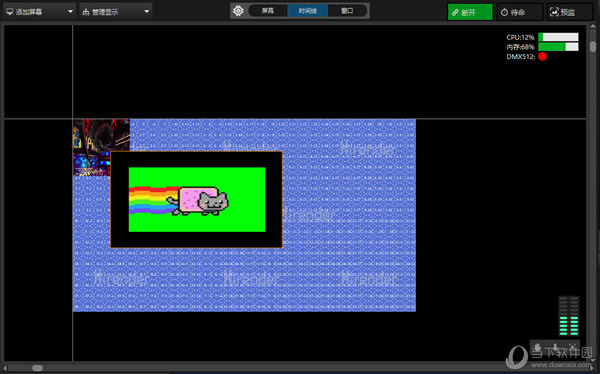The image size is (600, 374).
Task: Click the monitor icon beside 添加屏幕
Action: click(x=10, y=12)
